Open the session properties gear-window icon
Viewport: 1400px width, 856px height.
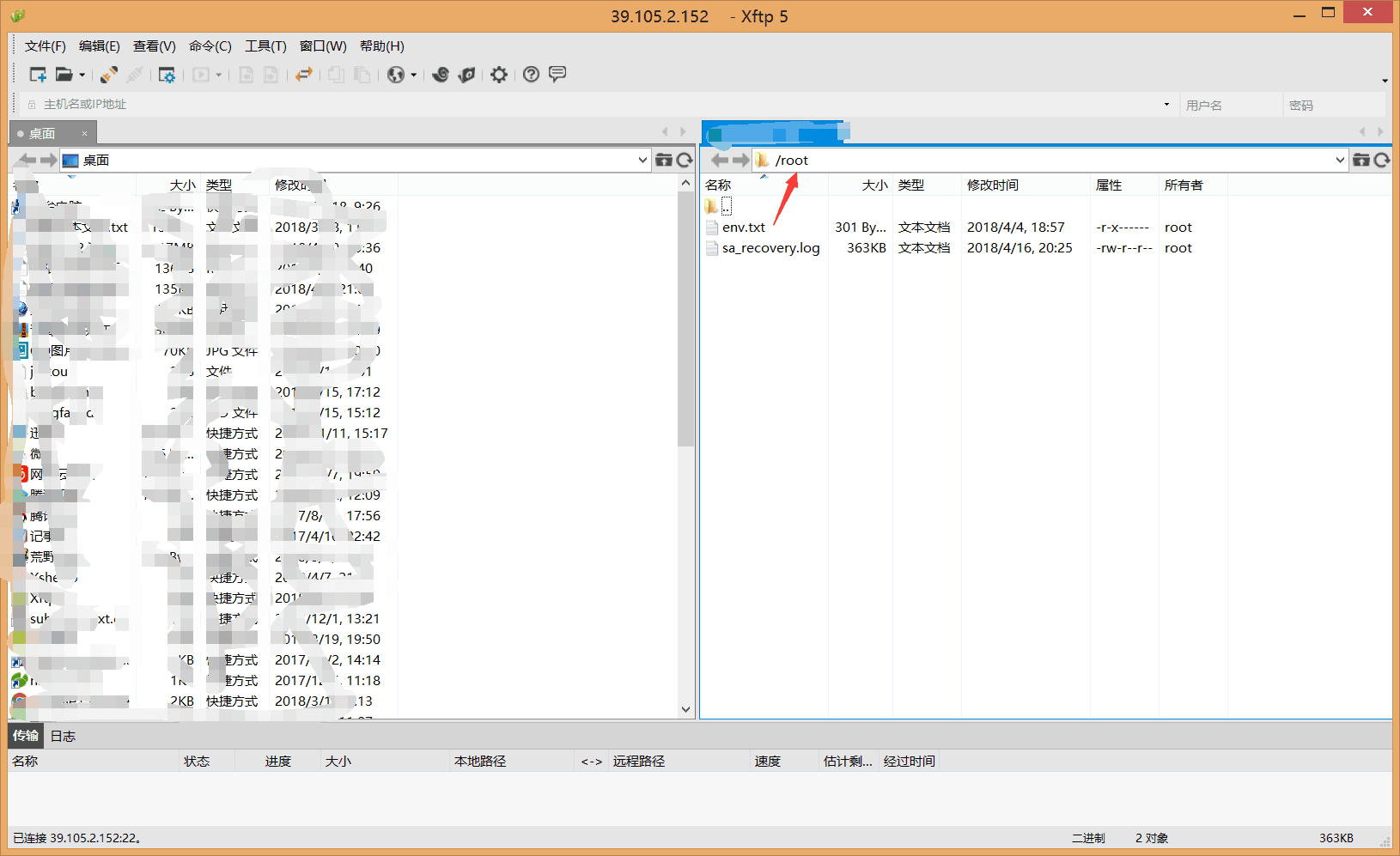point(167,75)
